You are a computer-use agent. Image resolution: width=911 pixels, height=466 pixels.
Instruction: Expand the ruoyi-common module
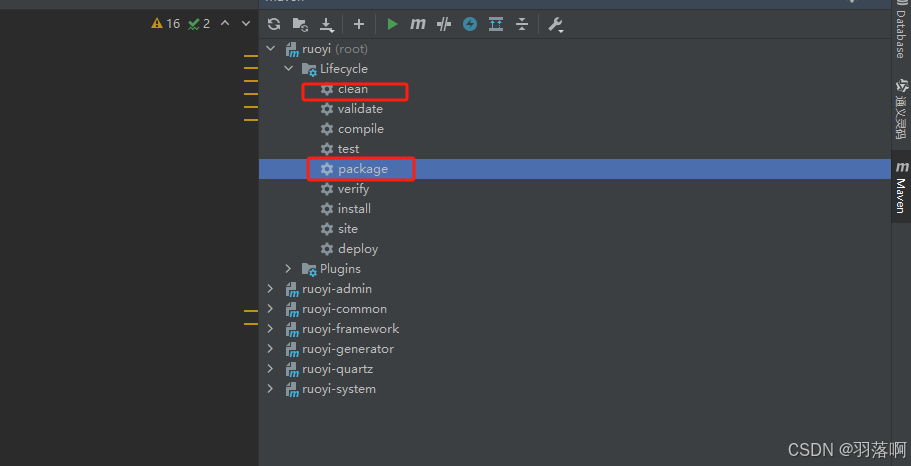pos(271,309)
